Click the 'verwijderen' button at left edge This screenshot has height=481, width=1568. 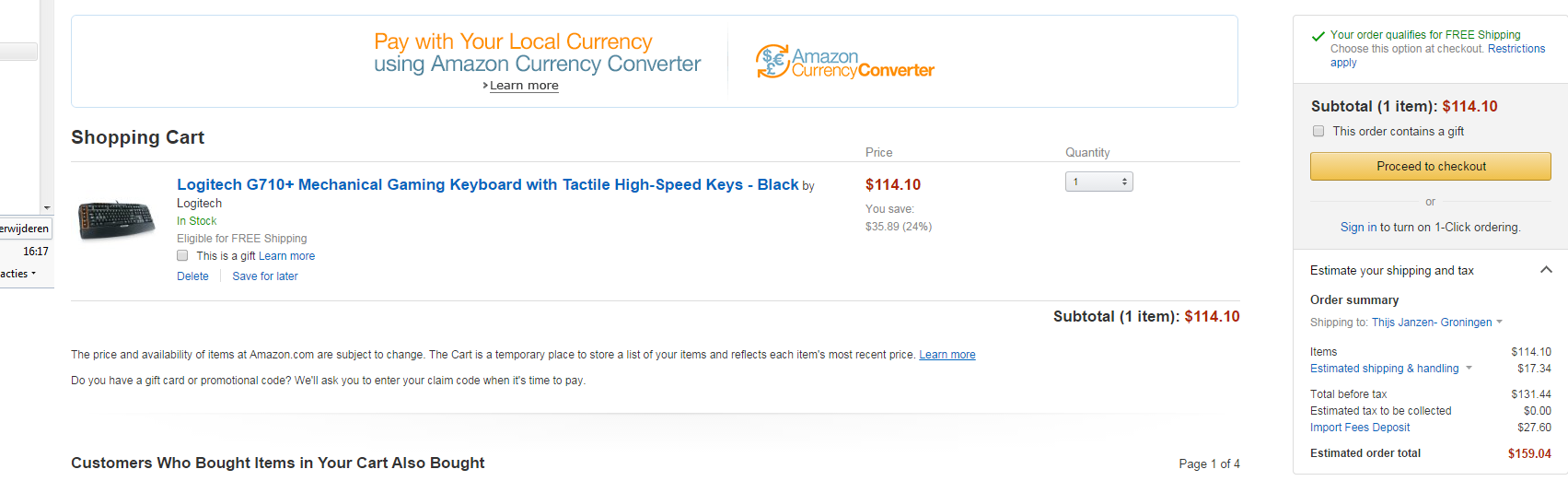(25, 229)
